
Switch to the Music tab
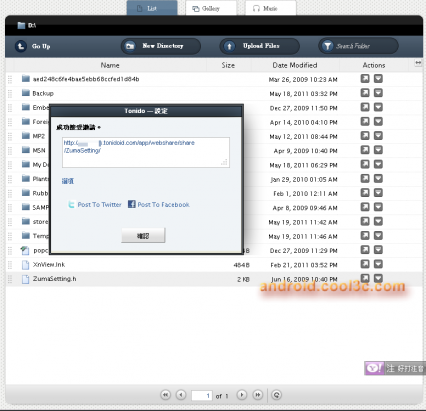(270, 8)
